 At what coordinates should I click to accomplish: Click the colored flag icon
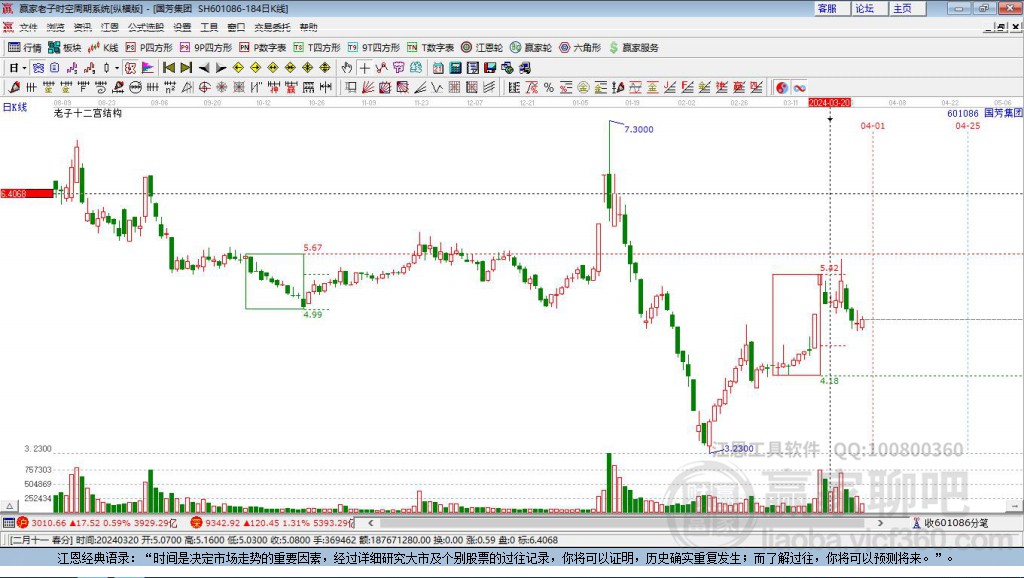pyautogui.click(x=148, y=68)
